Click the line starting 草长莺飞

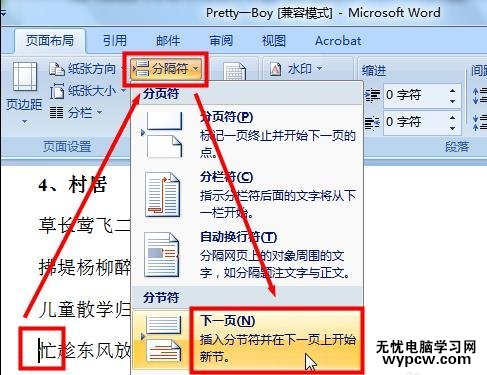point(84,225)
